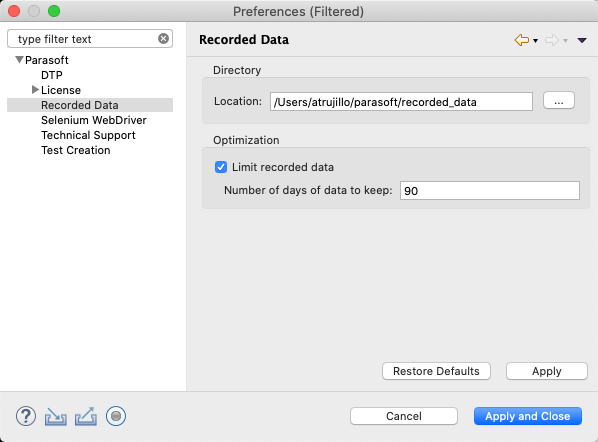Click the days of data to keep field
This screenshot has width=598, height=442.
pyautogui.click(x=490, y=190)
